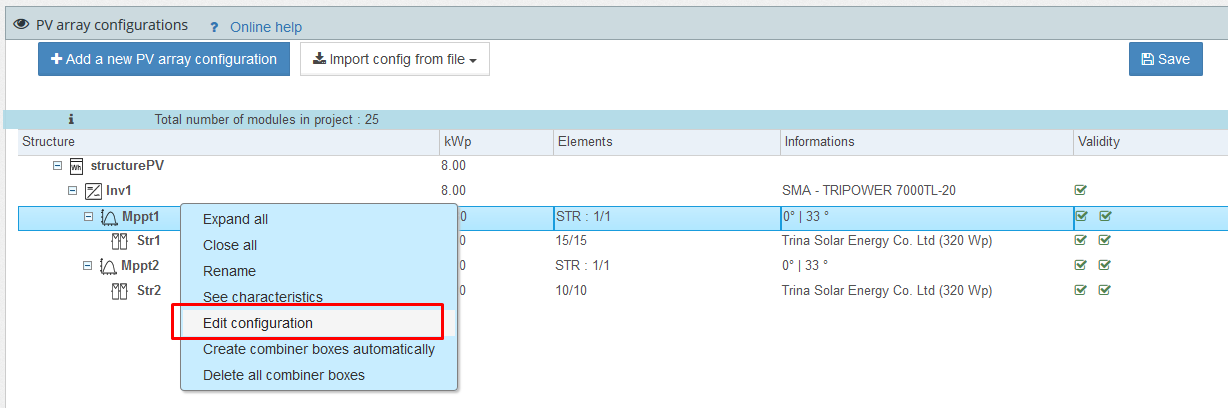Click the Inv1 validity checkmark

point(1081,189)
